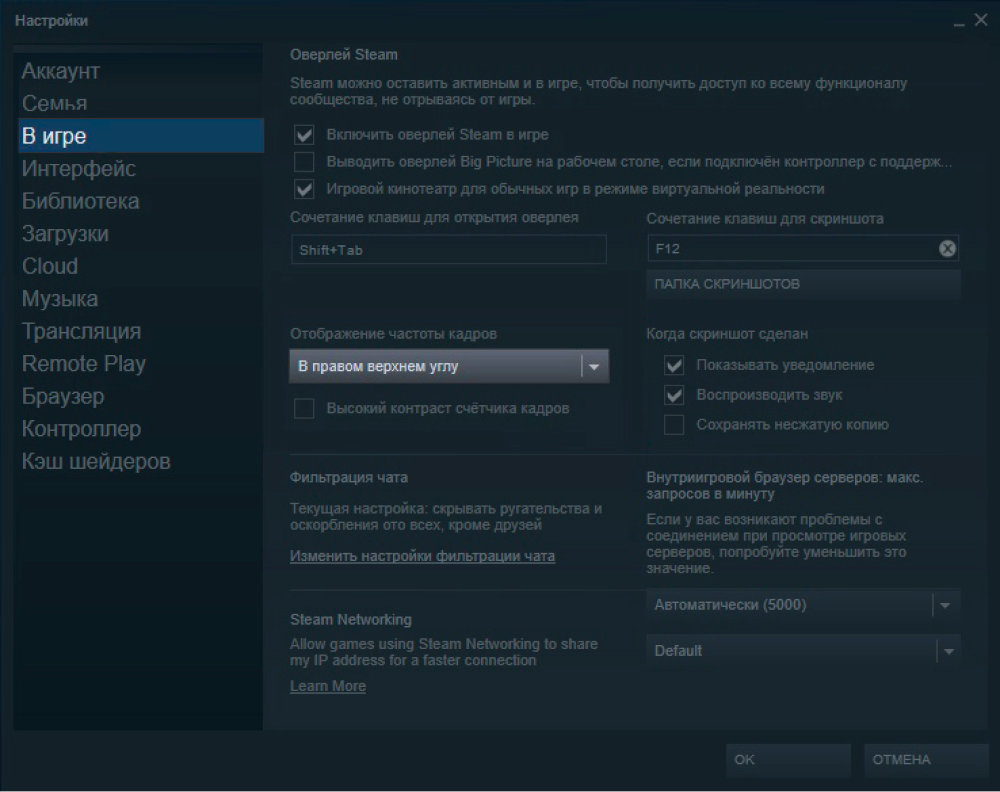Viewport: 1000px width, 792px height.
Task: Open the Аккаунт settings section
Action: pyautogui.click(x=140, y=71)
